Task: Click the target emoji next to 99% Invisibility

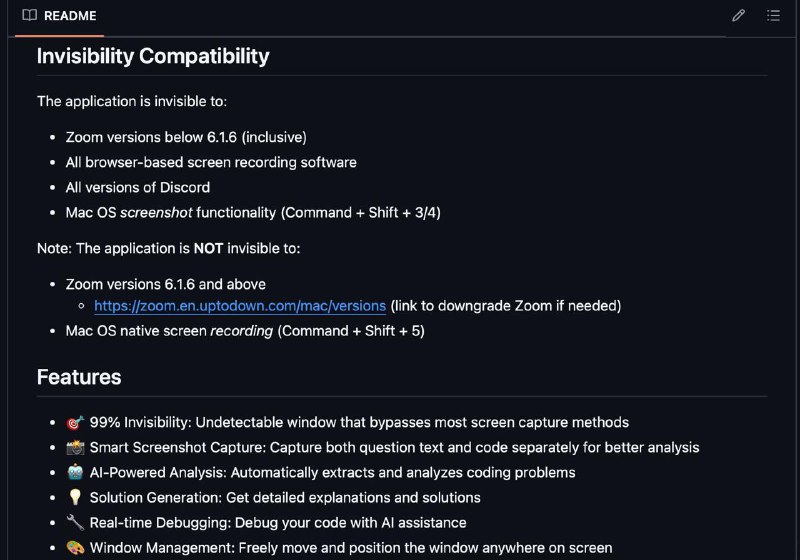Action: 75,422
